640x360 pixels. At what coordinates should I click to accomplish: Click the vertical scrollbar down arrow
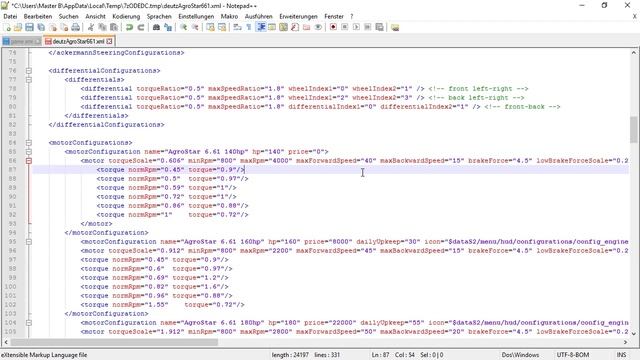click(x=633, y=333)
